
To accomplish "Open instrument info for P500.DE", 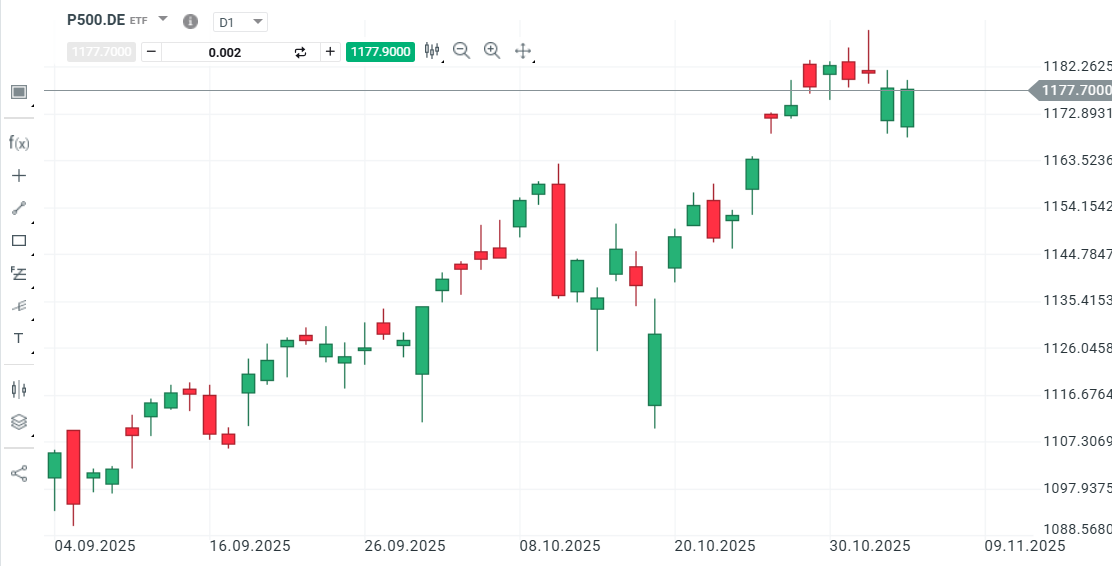I will point(190,21).
